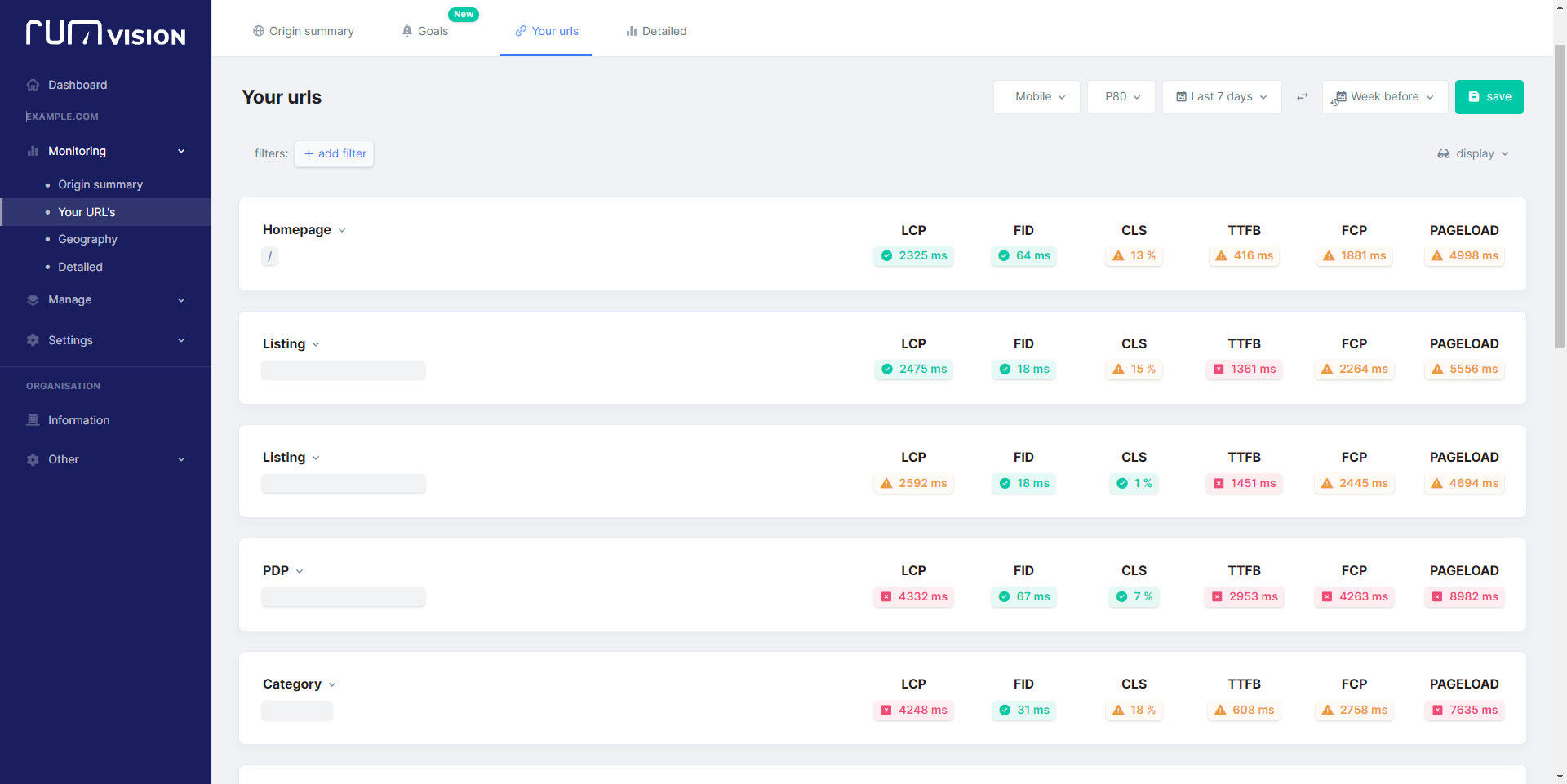Viewport: 1567px width, 784px height.
Task: Click the RUMvision logo
Action: coord(106,33)
